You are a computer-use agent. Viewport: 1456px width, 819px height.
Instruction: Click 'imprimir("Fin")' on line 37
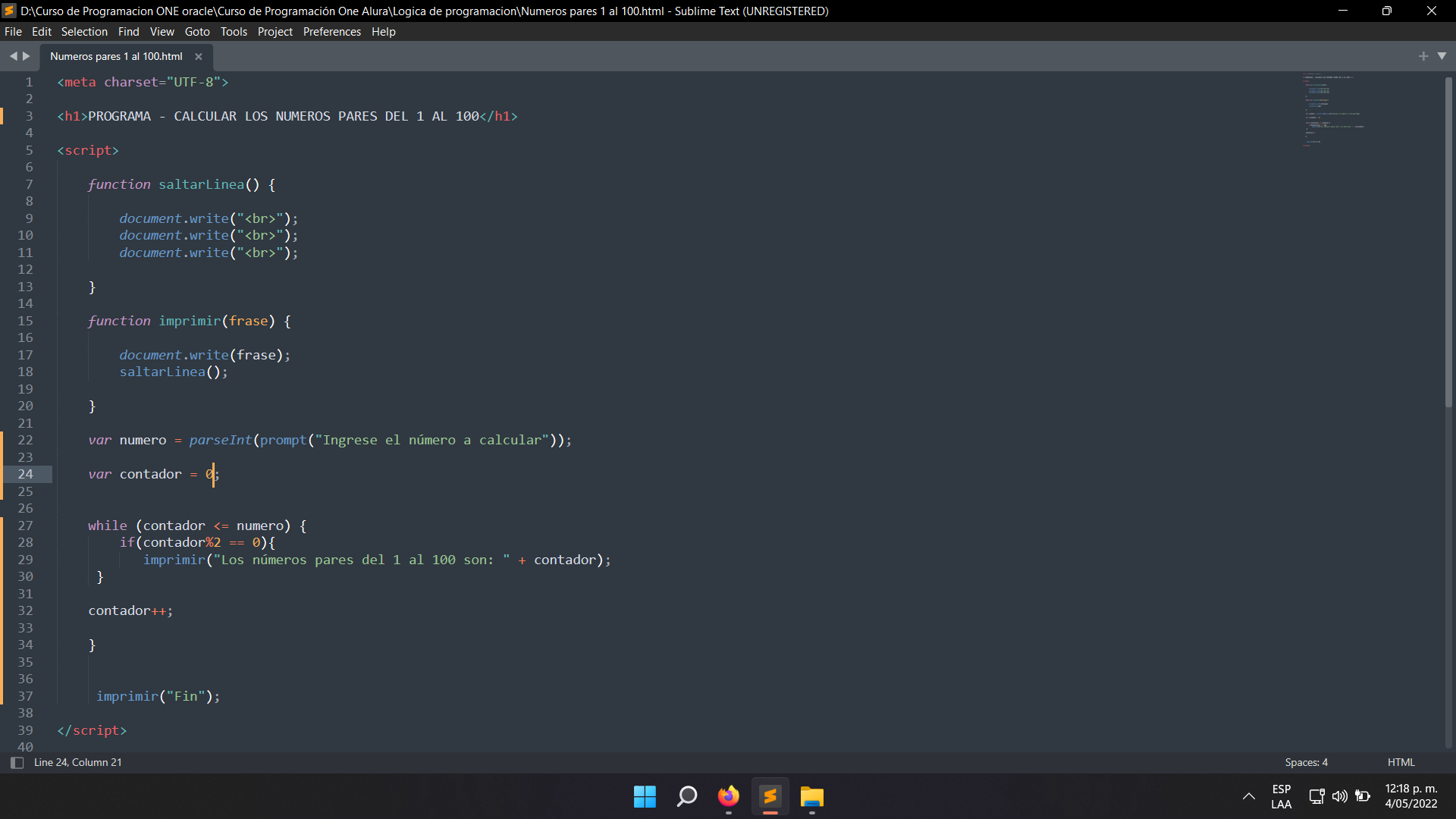point(158,696)
